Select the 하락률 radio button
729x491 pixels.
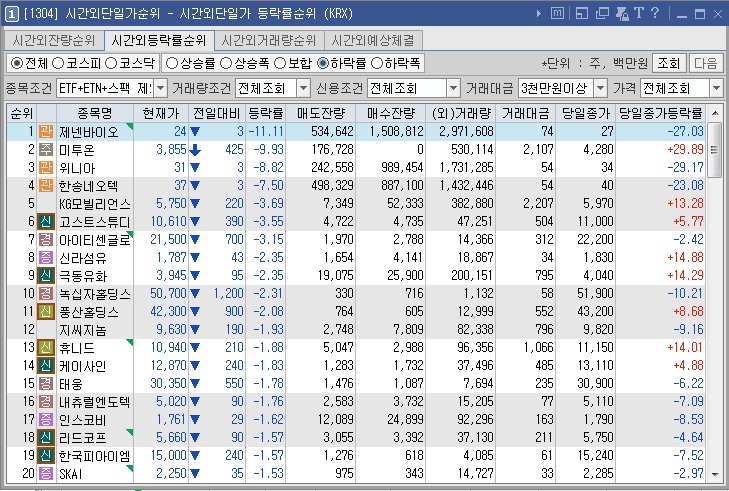(x=323, y=63)
